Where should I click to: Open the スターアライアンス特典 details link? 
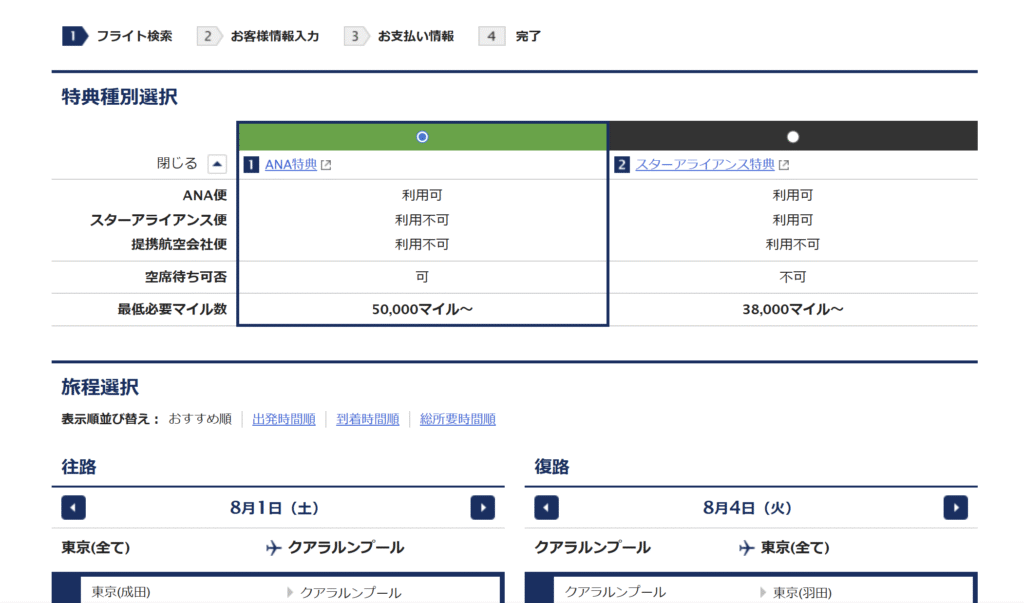pyautogui.click(x=705, y=165)
